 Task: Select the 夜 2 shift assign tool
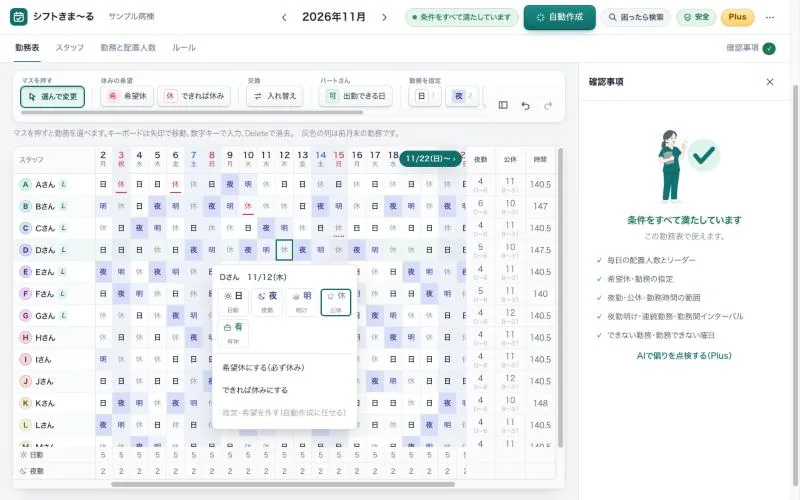click(x=462, y=96)
